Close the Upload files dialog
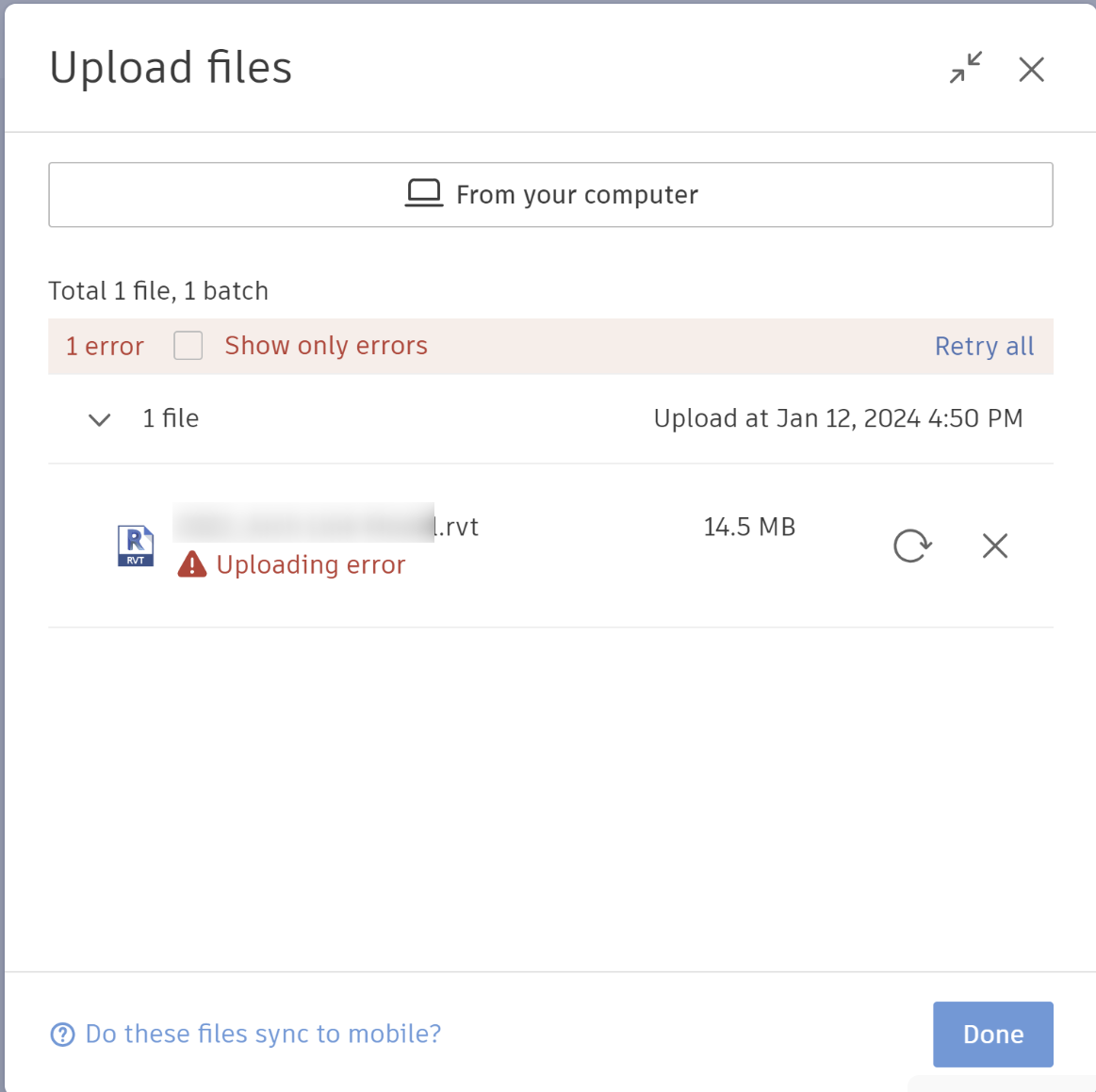The width and height of the screenshot is (1096, 1092). (1031, 69)
